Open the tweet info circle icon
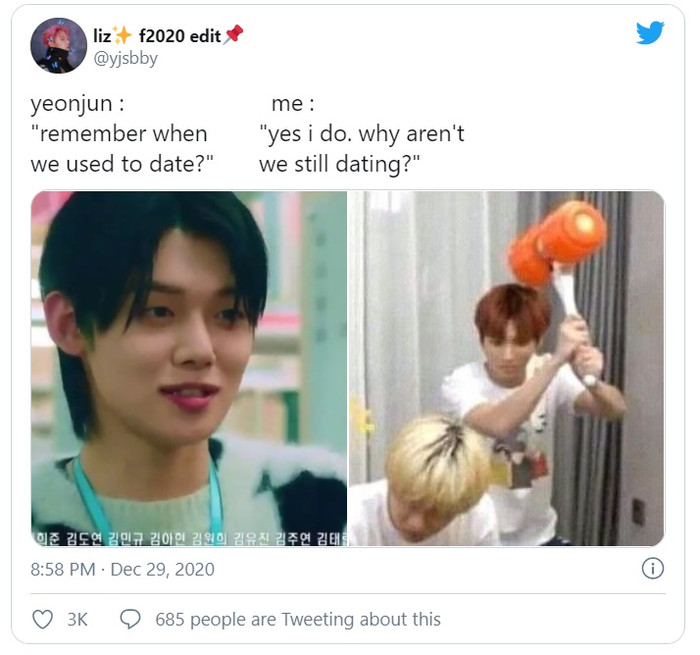Viewport: 700px width, 655px height. (x=653, y=569)
